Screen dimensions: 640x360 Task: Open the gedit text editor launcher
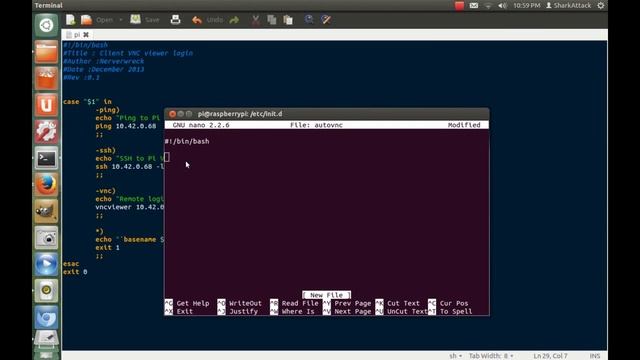click(46, 338)
